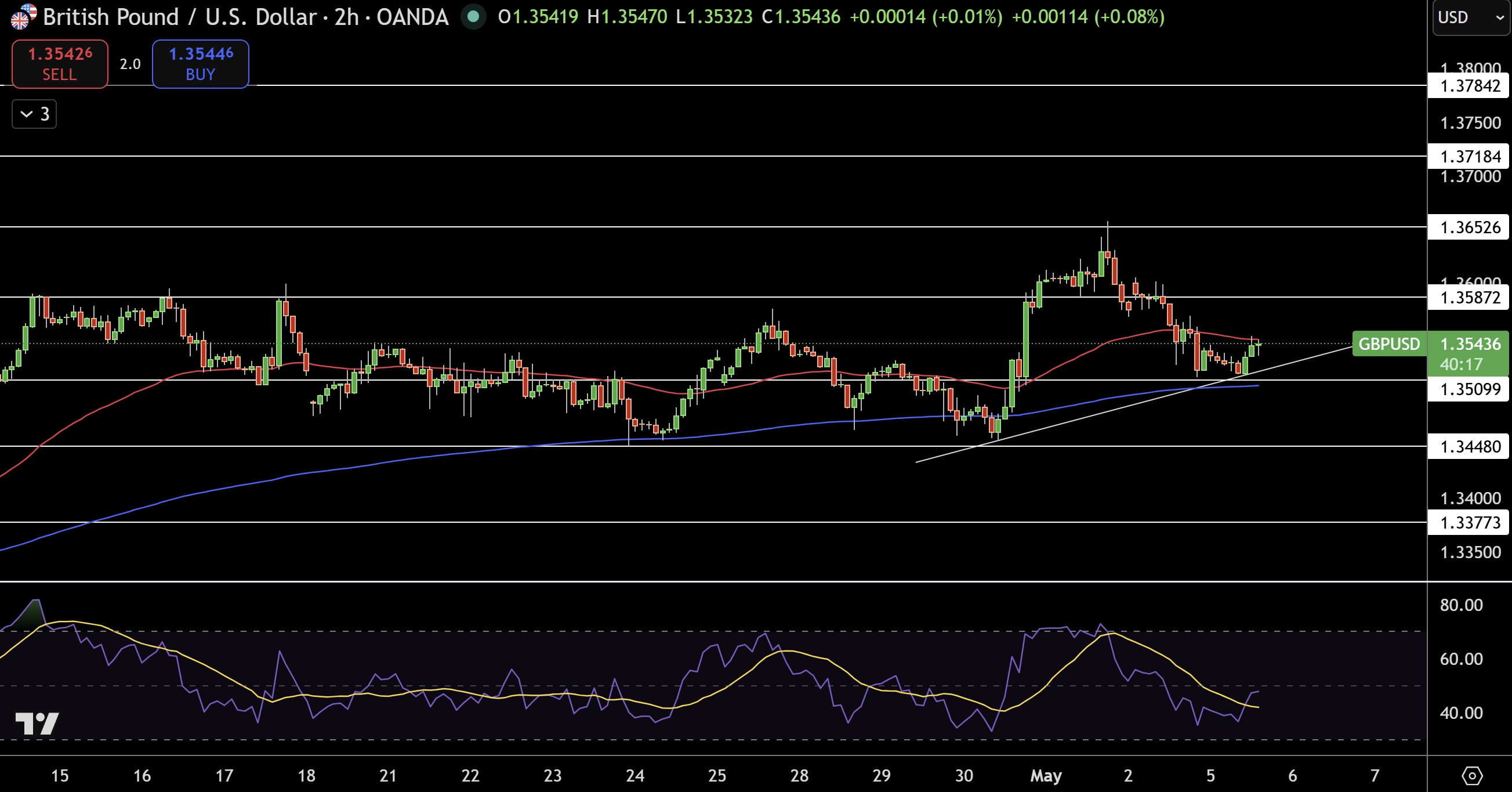Select the 1.36526 price level label
Viewport: 1512px width, 792px height.
1468,227
